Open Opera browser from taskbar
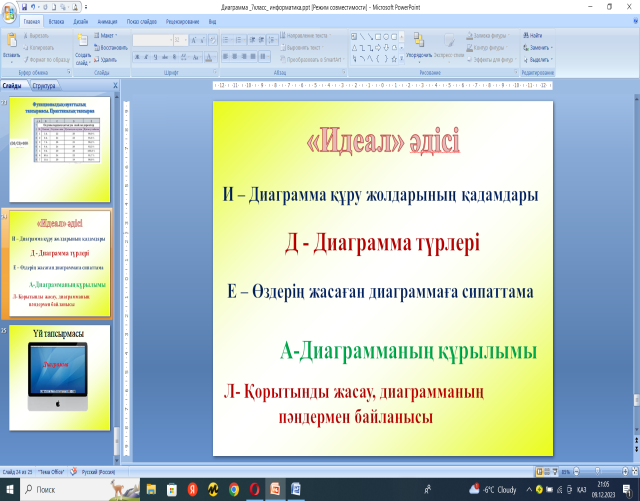 (x=255, y=489)
